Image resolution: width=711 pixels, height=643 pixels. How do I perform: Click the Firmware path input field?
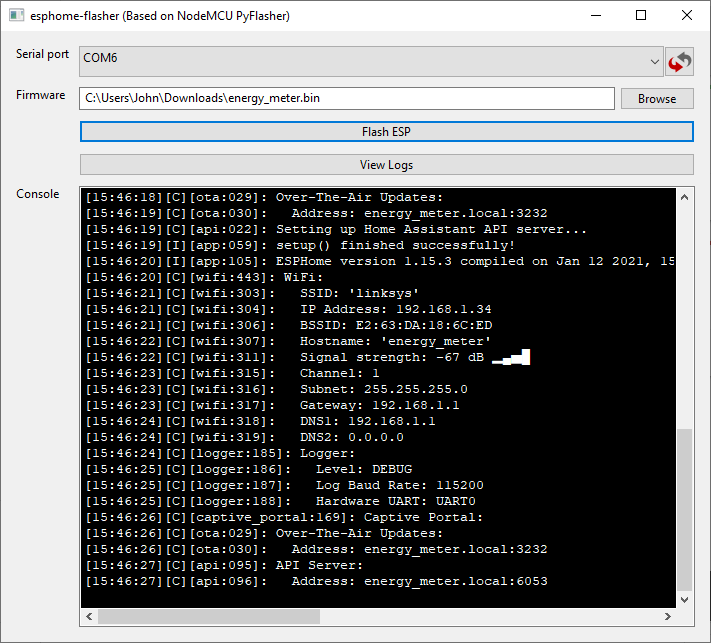point(347,98)
